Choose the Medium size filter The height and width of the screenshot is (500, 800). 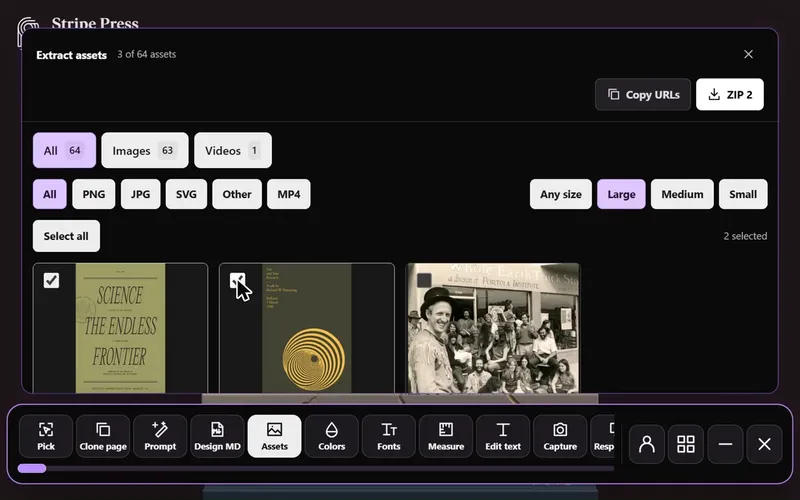(682, 194)
